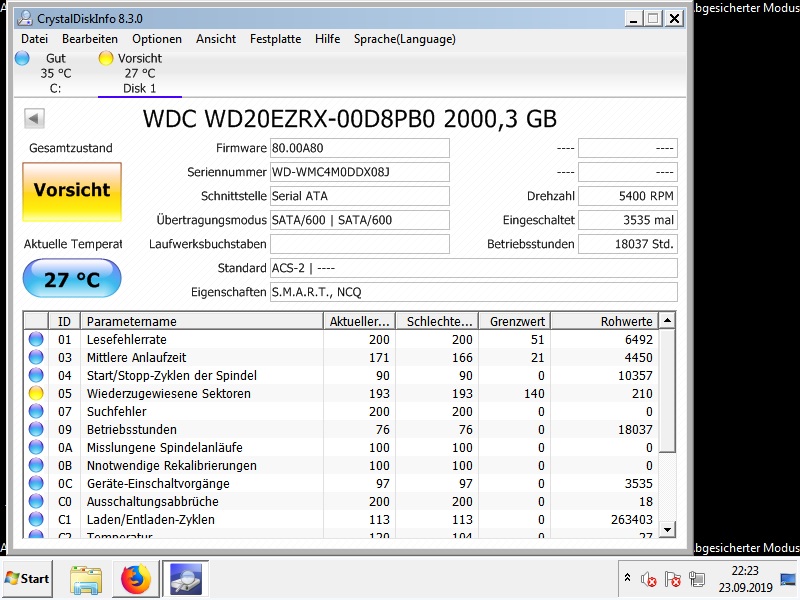Image resolution: width=800 pixels, height=600 pixels.
Task: Click the Aktueller... column header
Action: click(359, 321)
